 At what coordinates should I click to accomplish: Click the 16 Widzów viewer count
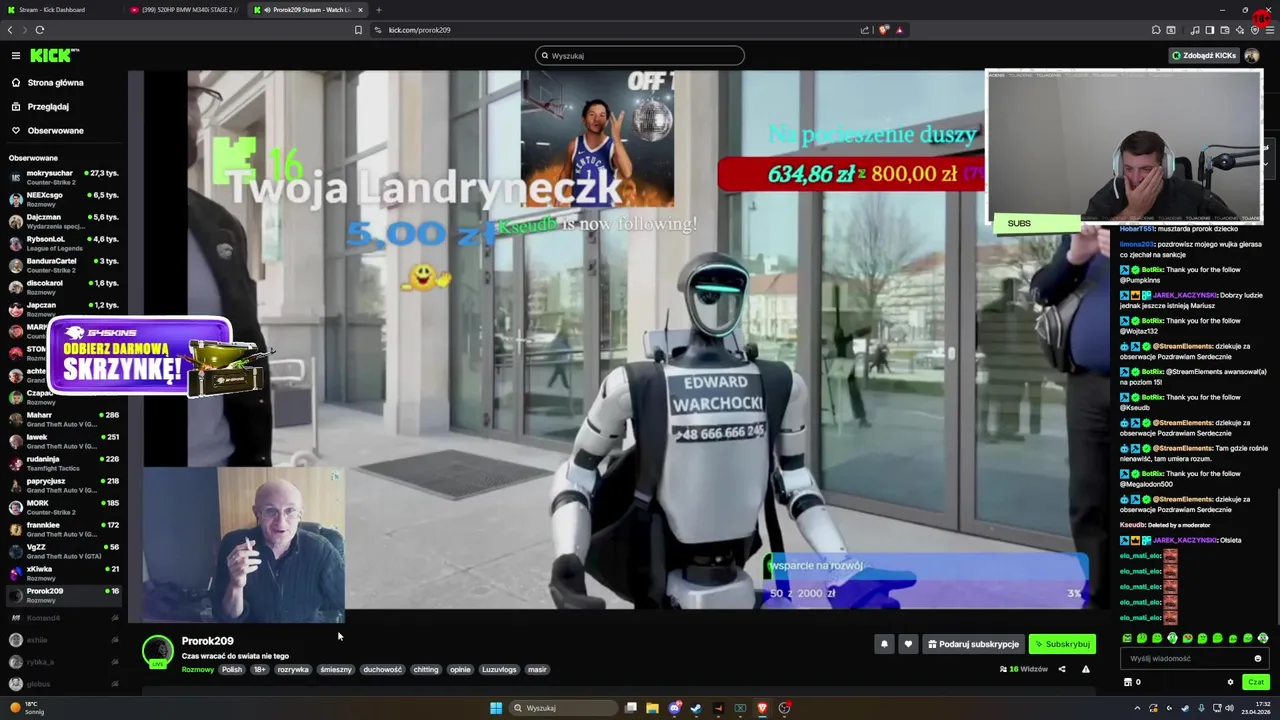coord(1023,669)
